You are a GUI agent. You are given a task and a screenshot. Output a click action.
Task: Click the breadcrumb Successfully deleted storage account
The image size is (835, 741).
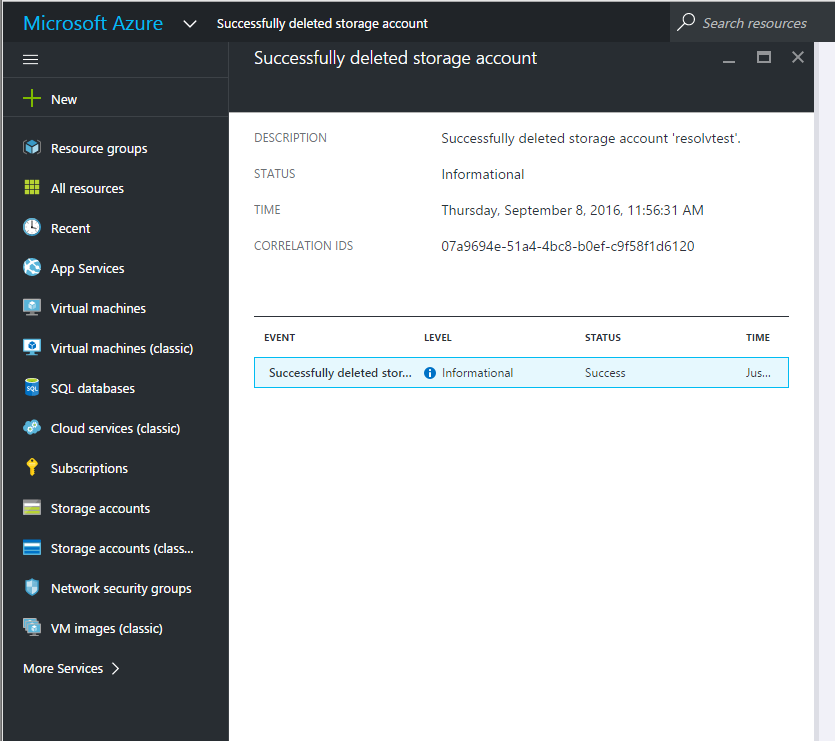click(322, 24)
